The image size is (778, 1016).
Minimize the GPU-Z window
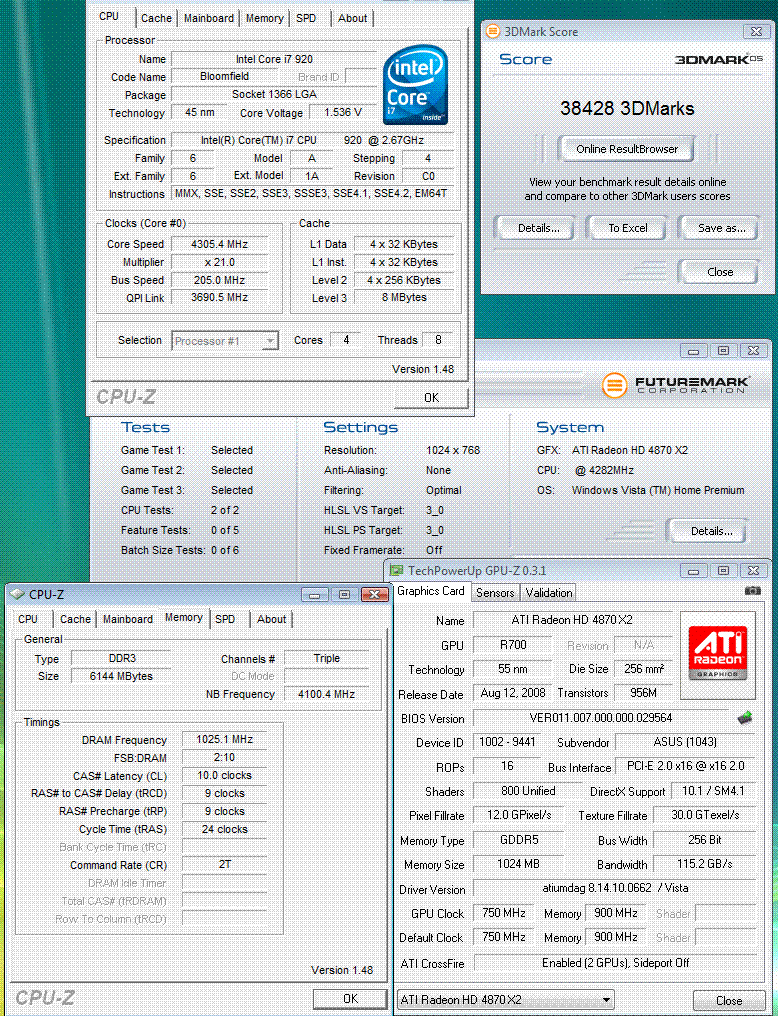pos(694,571)
